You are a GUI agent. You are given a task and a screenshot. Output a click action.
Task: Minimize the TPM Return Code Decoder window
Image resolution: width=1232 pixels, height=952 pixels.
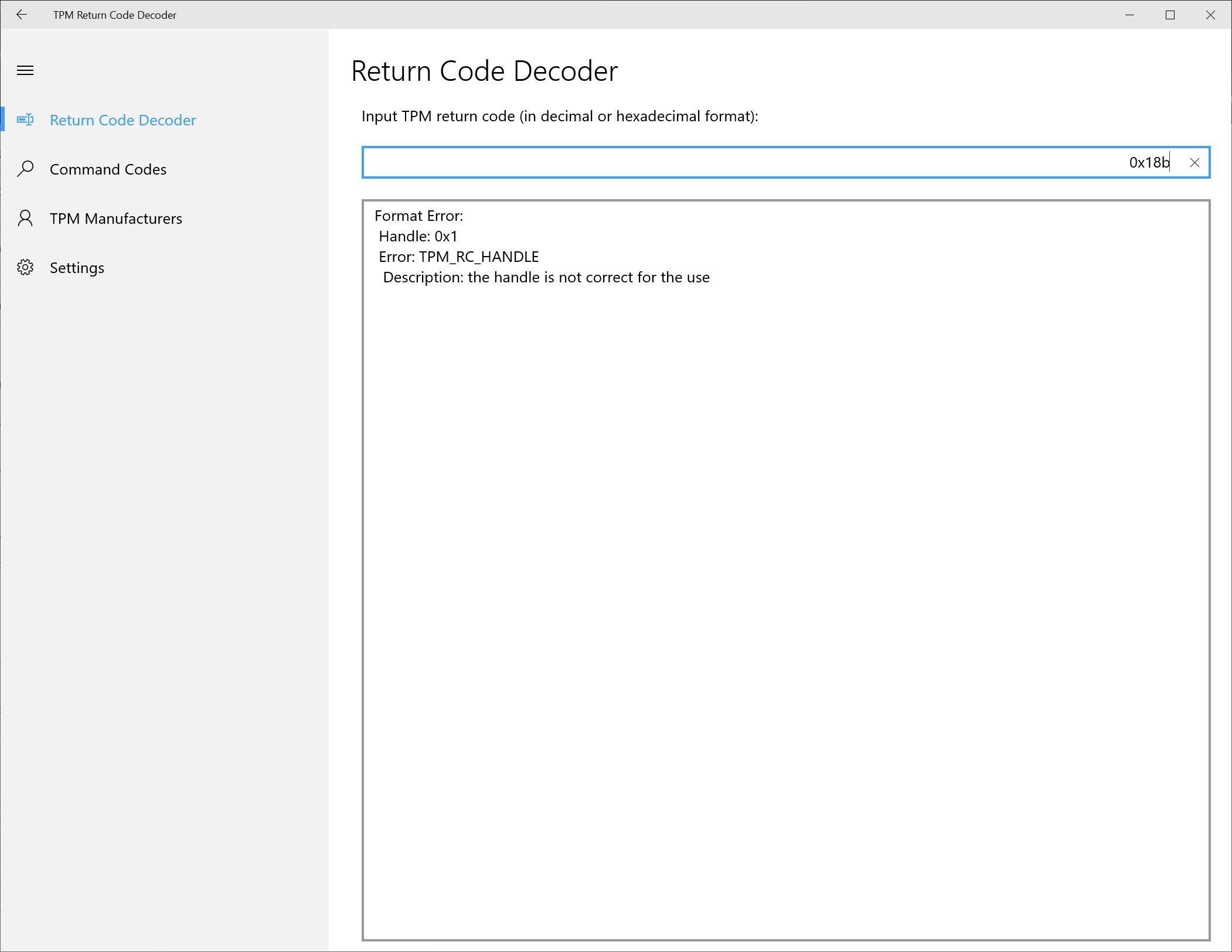pyautogui.click(x=1129, y=15)
